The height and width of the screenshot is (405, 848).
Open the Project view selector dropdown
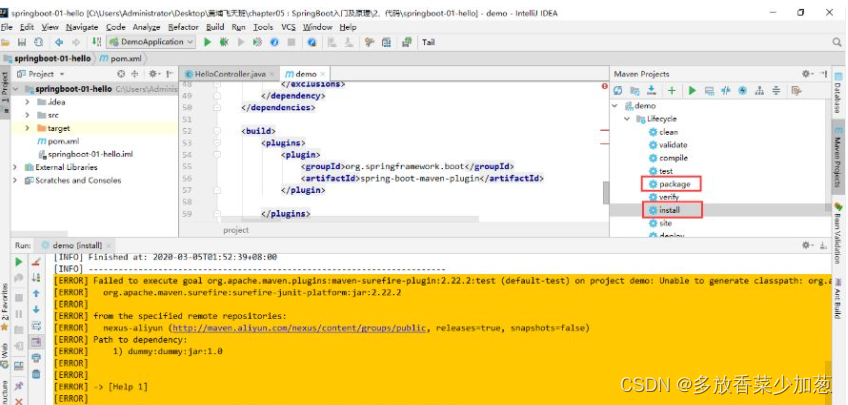(41, 74)
